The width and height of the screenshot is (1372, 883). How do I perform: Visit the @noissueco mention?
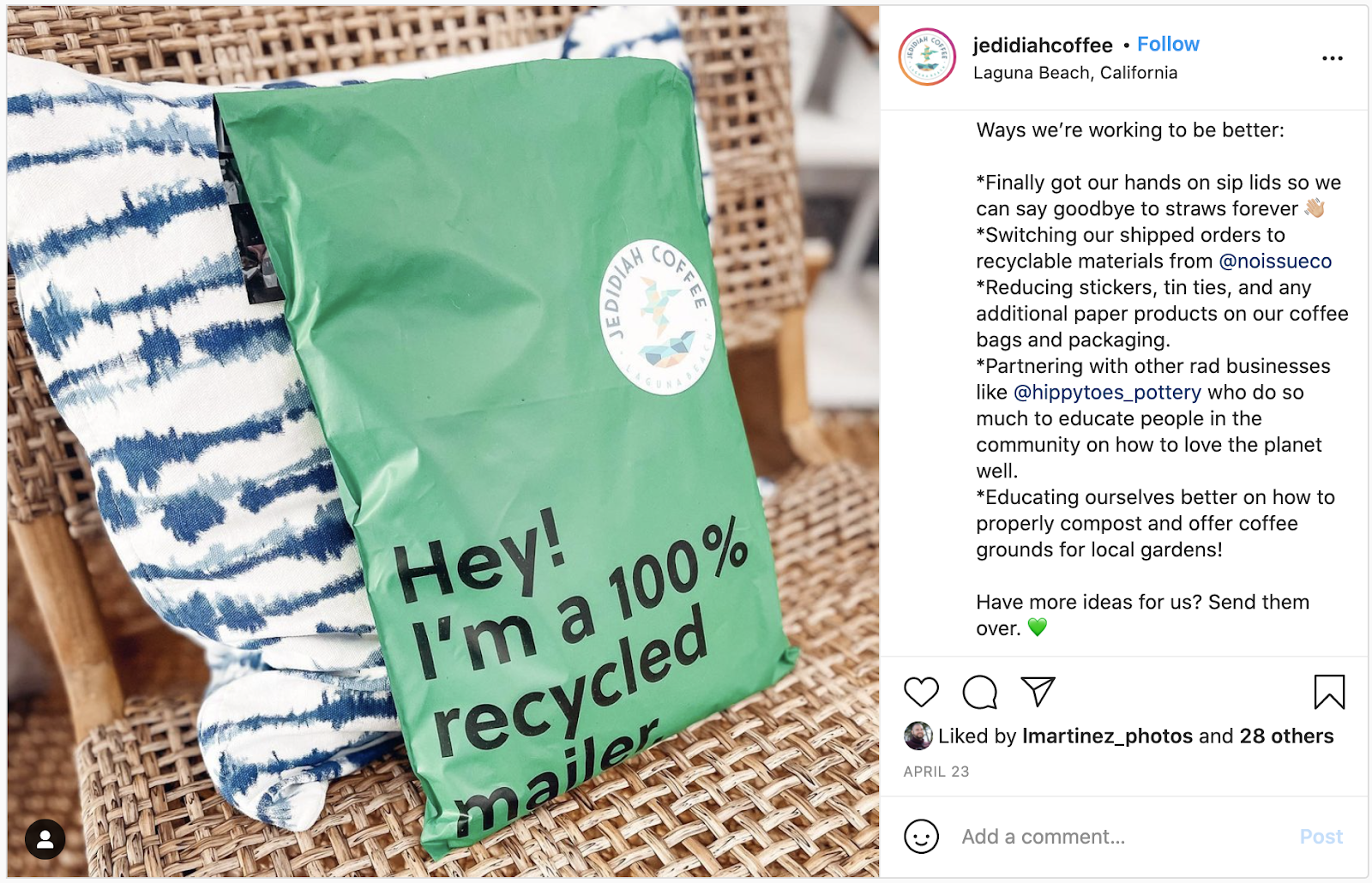1275,261
